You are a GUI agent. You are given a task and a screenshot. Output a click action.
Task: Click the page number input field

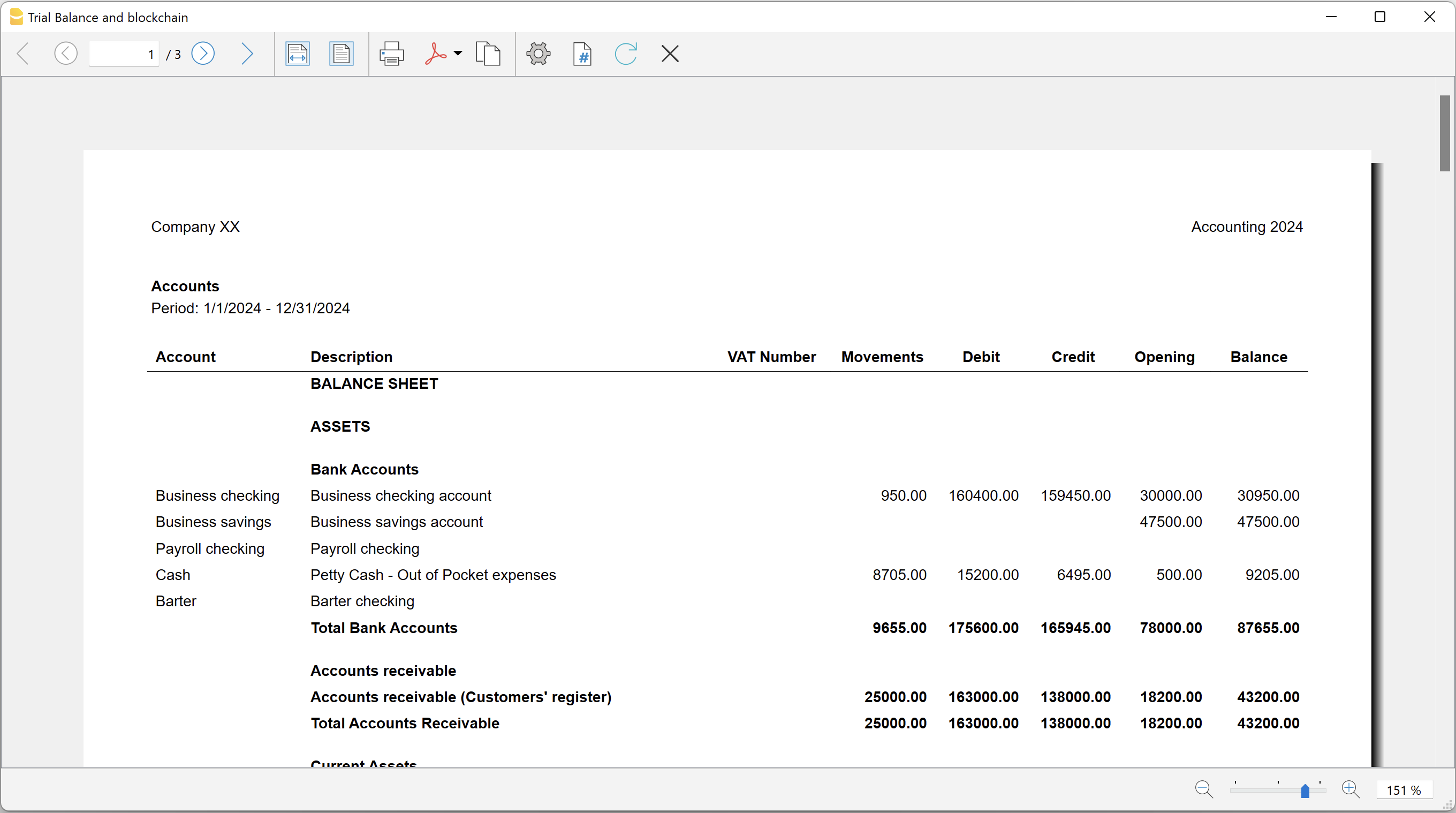(x=123, y=54)
